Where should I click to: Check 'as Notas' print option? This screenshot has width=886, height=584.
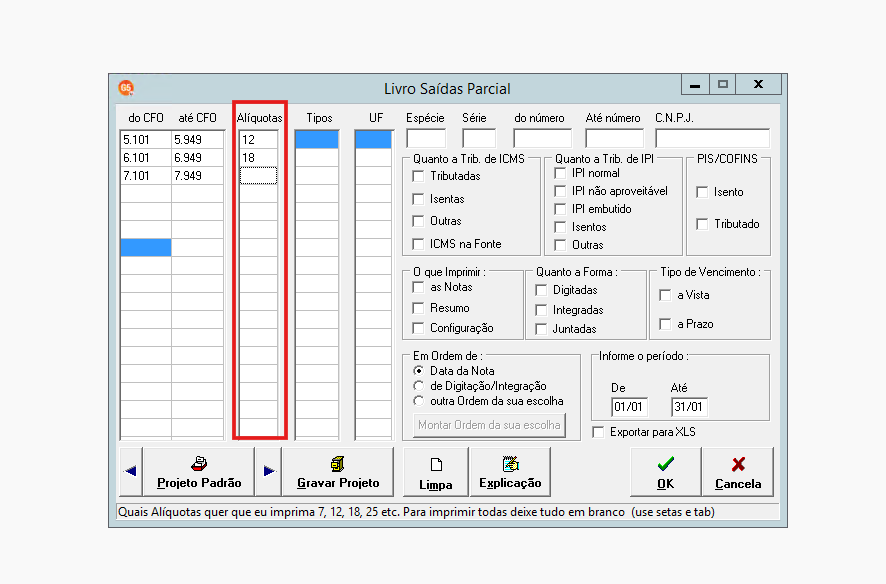(x=419, y=287)
